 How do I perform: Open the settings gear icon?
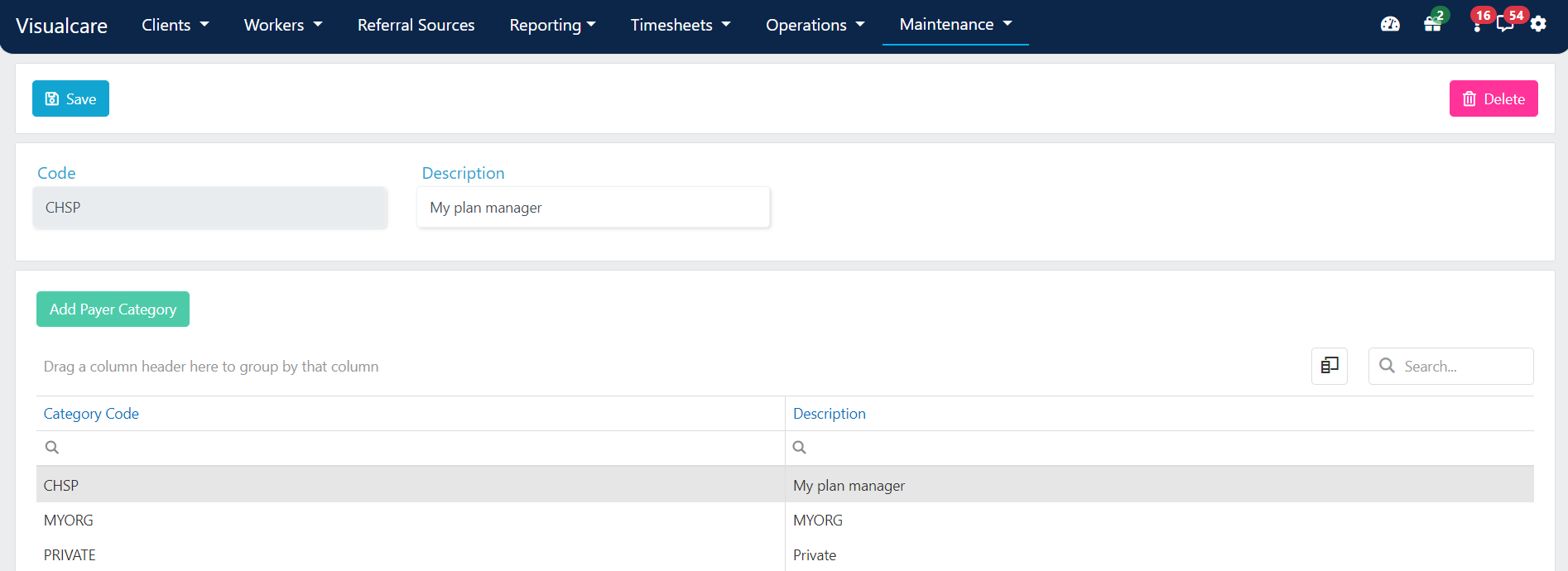tap(1538, 25)
